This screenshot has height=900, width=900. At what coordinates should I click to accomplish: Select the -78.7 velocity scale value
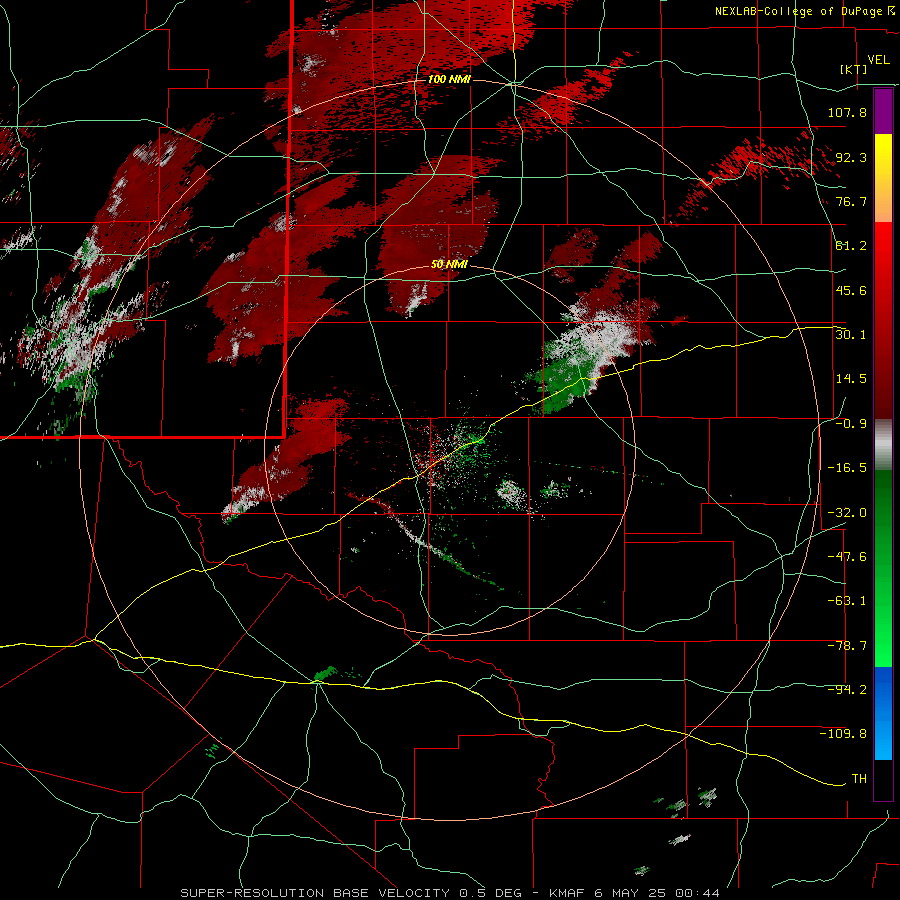pyautogui.click(x=847, y=646)
